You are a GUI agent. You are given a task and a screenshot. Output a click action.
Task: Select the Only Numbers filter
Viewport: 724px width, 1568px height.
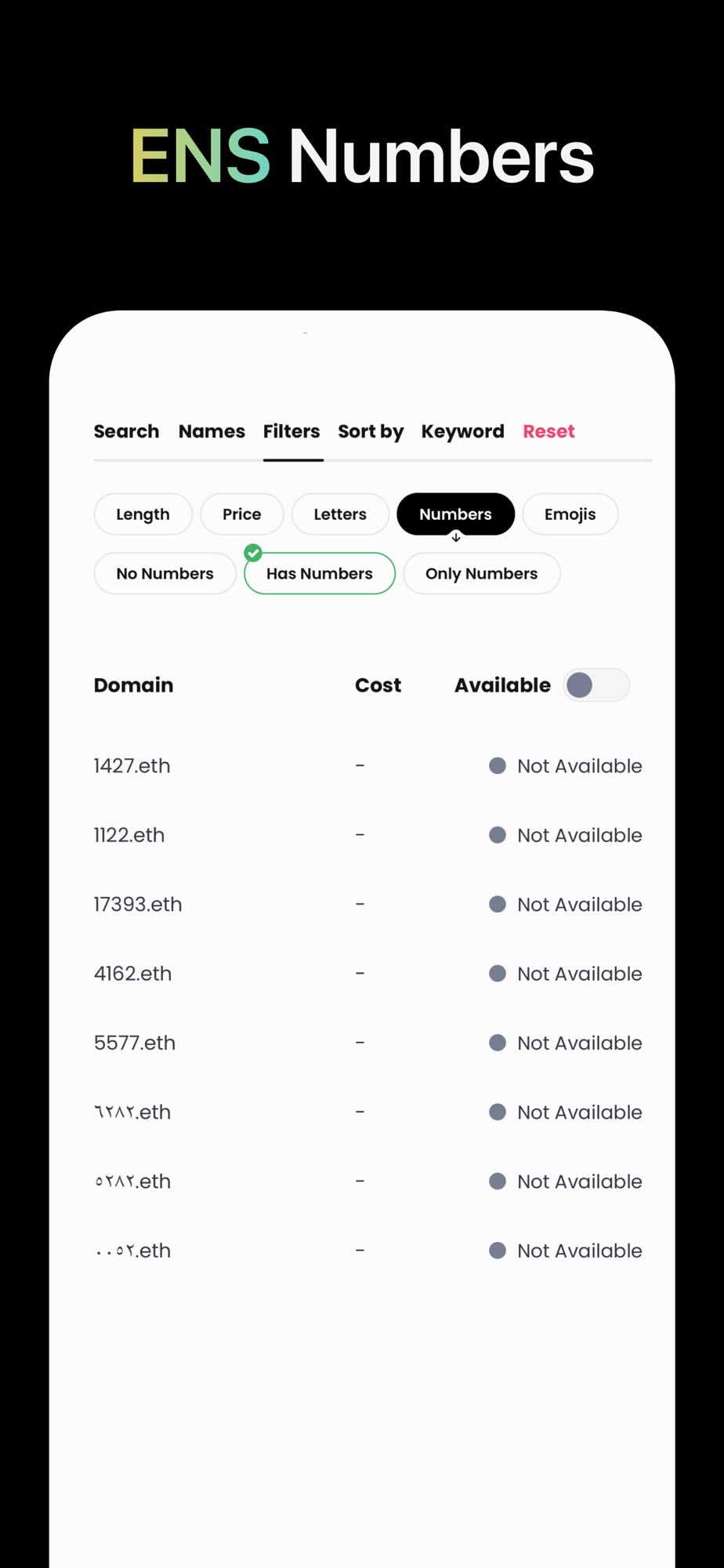pyautogui.click(x=482, y=573)
